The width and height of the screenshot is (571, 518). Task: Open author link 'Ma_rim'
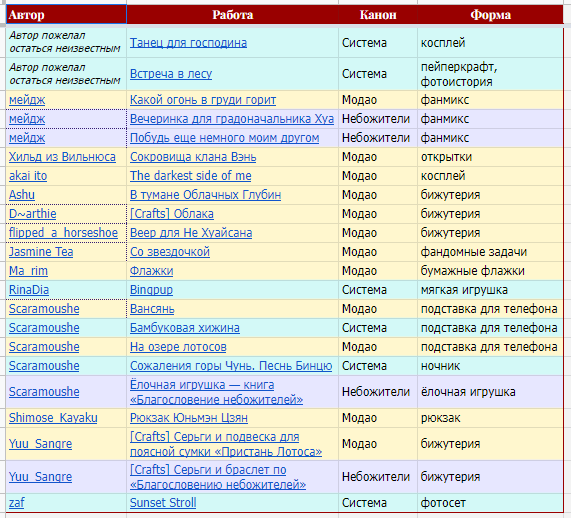point(28,271)
